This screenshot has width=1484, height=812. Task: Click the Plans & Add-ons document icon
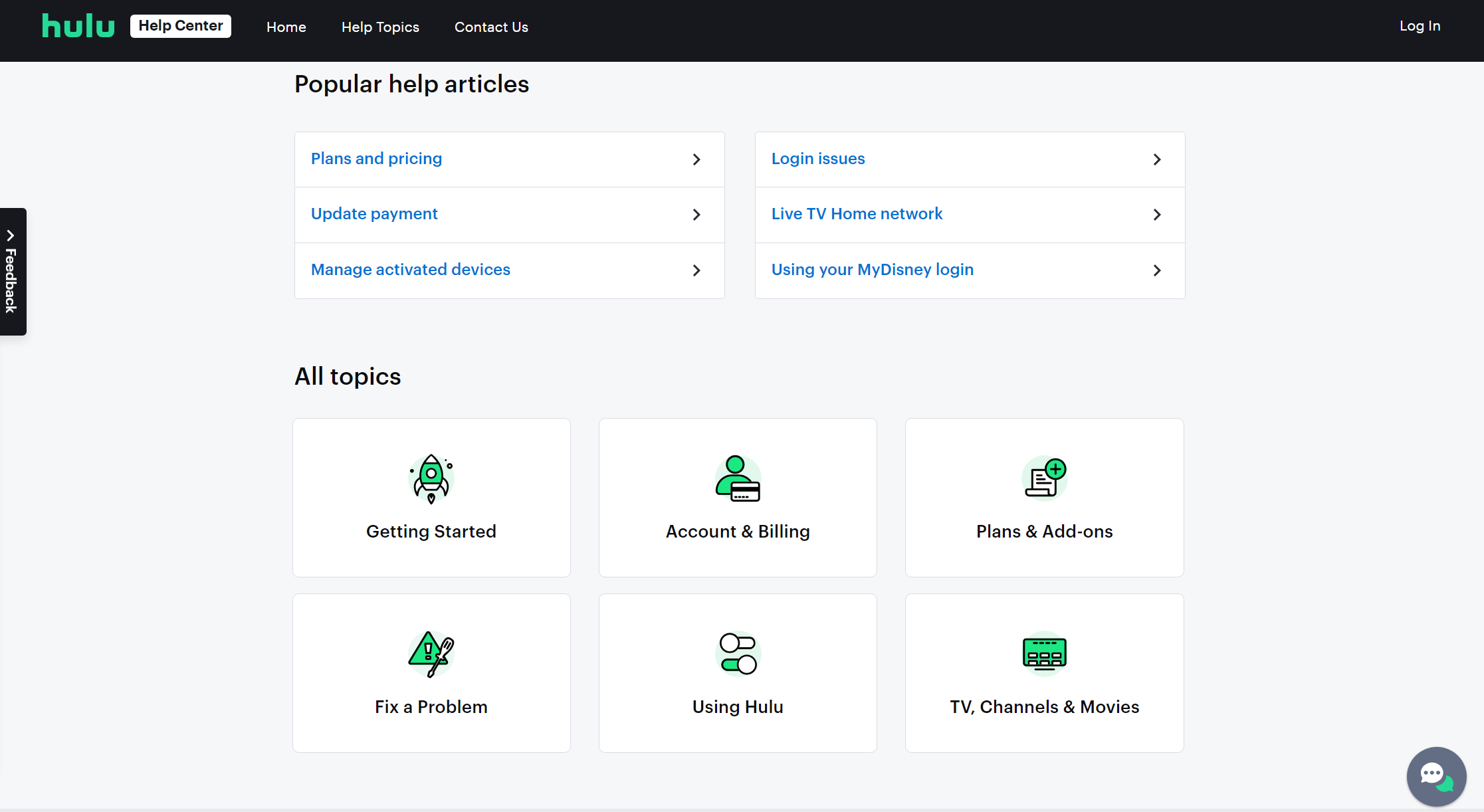[1045, 478]
